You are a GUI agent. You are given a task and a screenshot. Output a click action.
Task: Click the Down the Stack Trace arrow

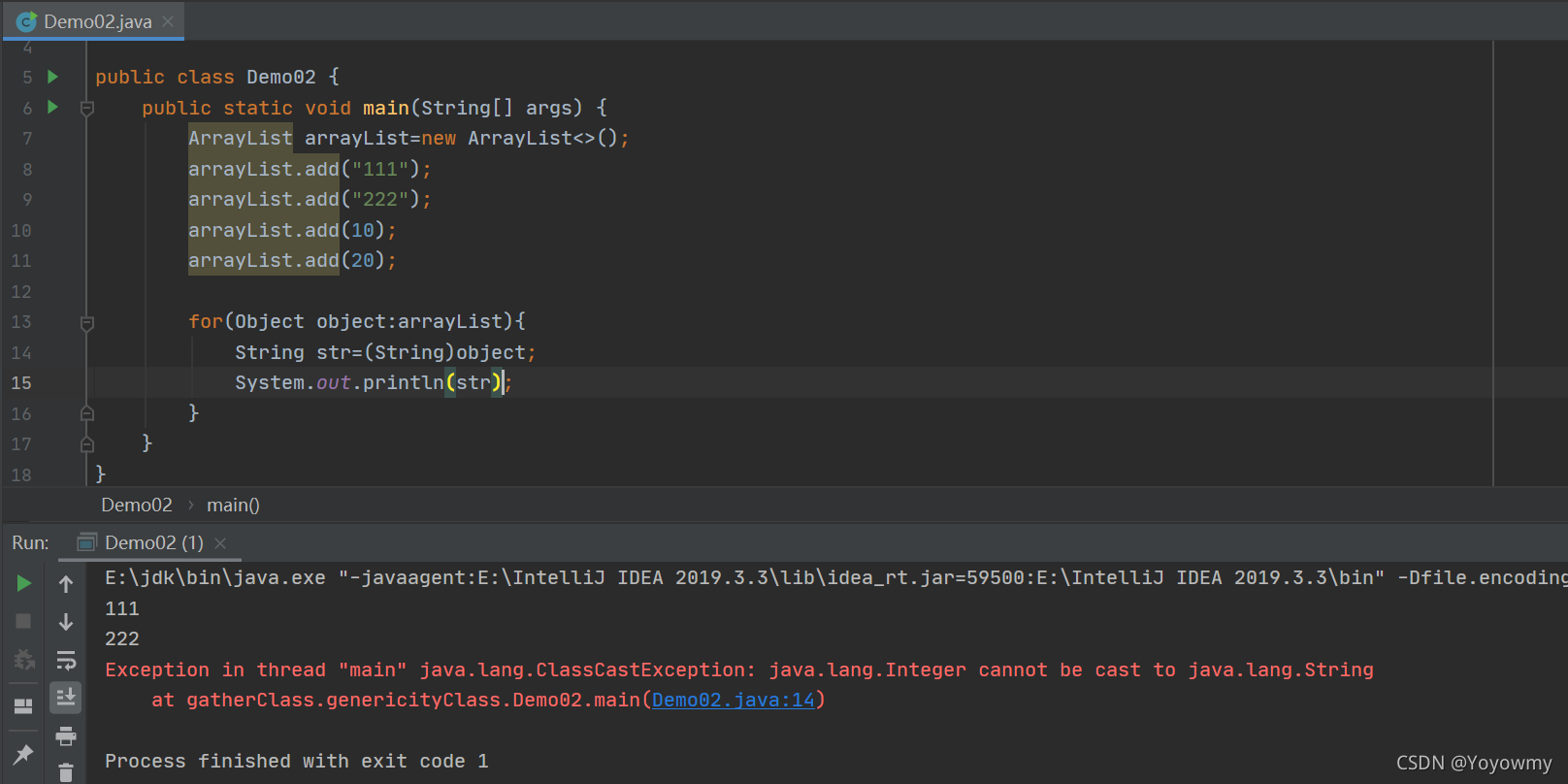(66, 622)
